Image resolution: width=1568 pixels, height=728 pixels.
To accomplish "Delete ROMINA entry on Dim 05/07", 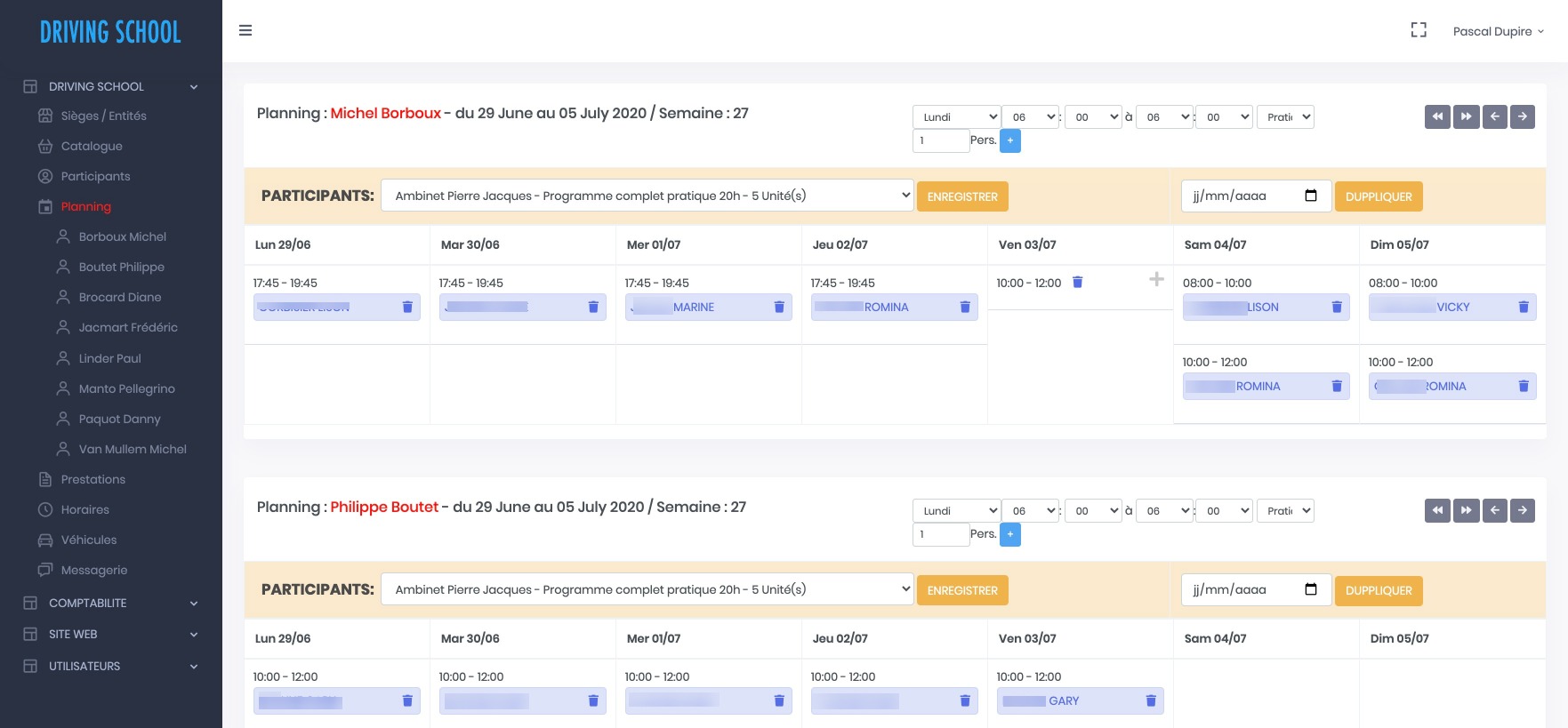I will [x=1524, y=386].
